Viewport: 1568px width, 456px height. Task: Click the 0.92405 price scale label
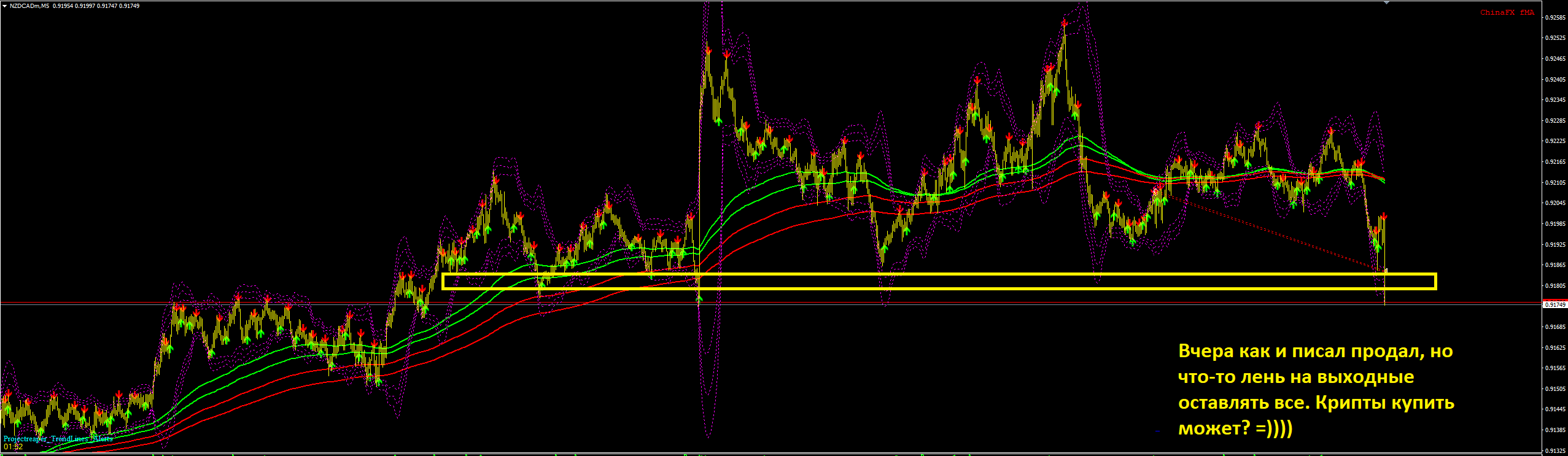1555,79
